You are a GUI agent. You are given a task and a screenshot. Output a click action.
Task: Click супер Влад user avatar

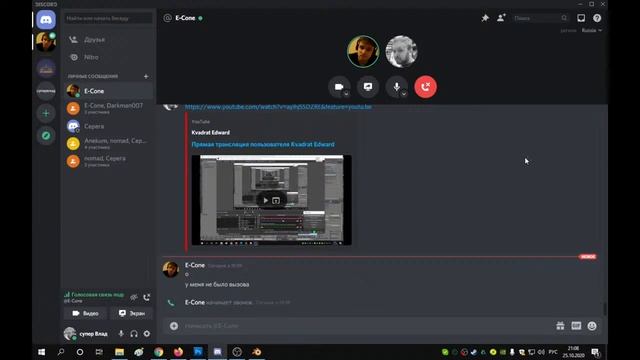click(x=70, y=333)
